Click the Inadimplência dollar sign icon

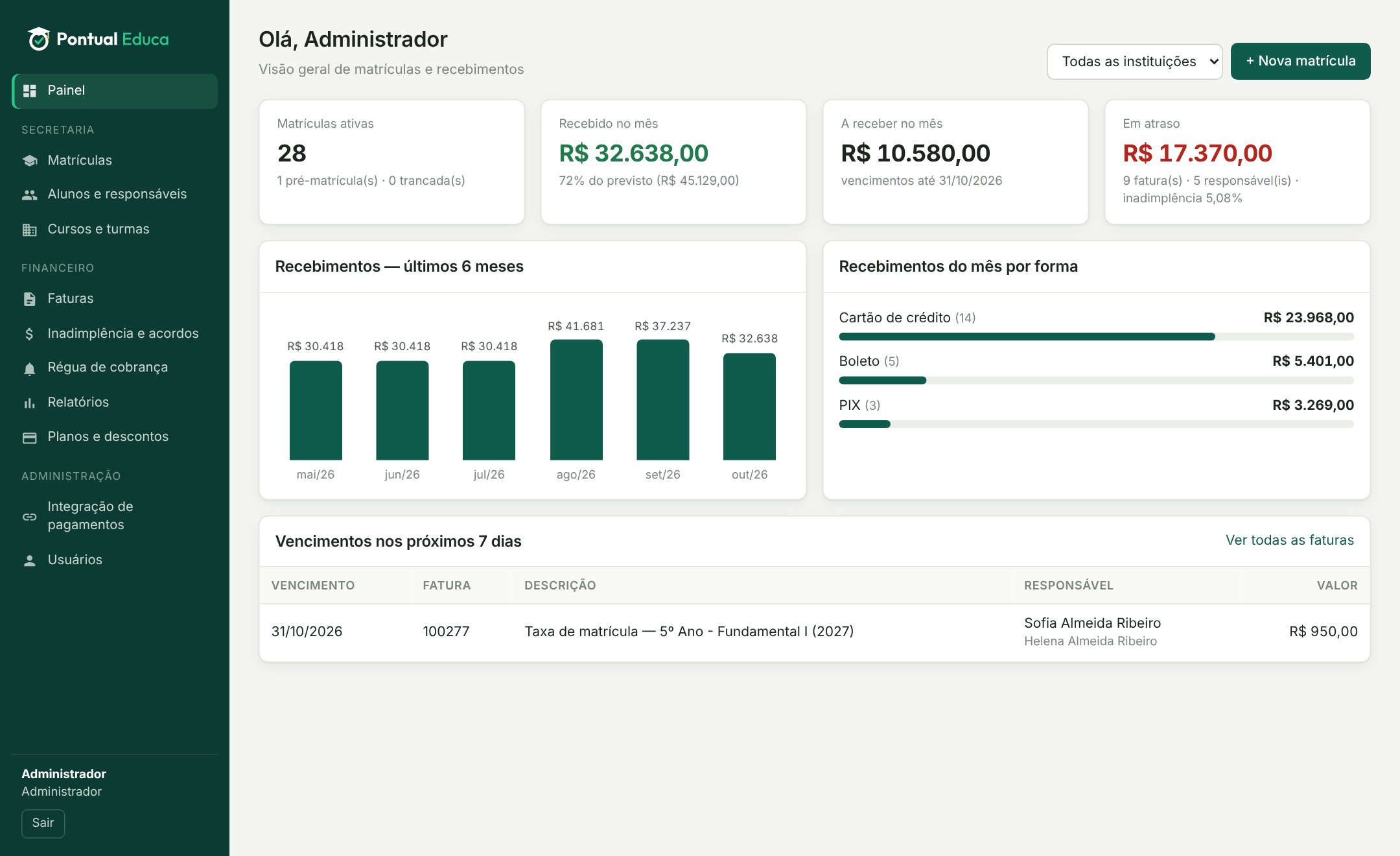tap(29, 334)
